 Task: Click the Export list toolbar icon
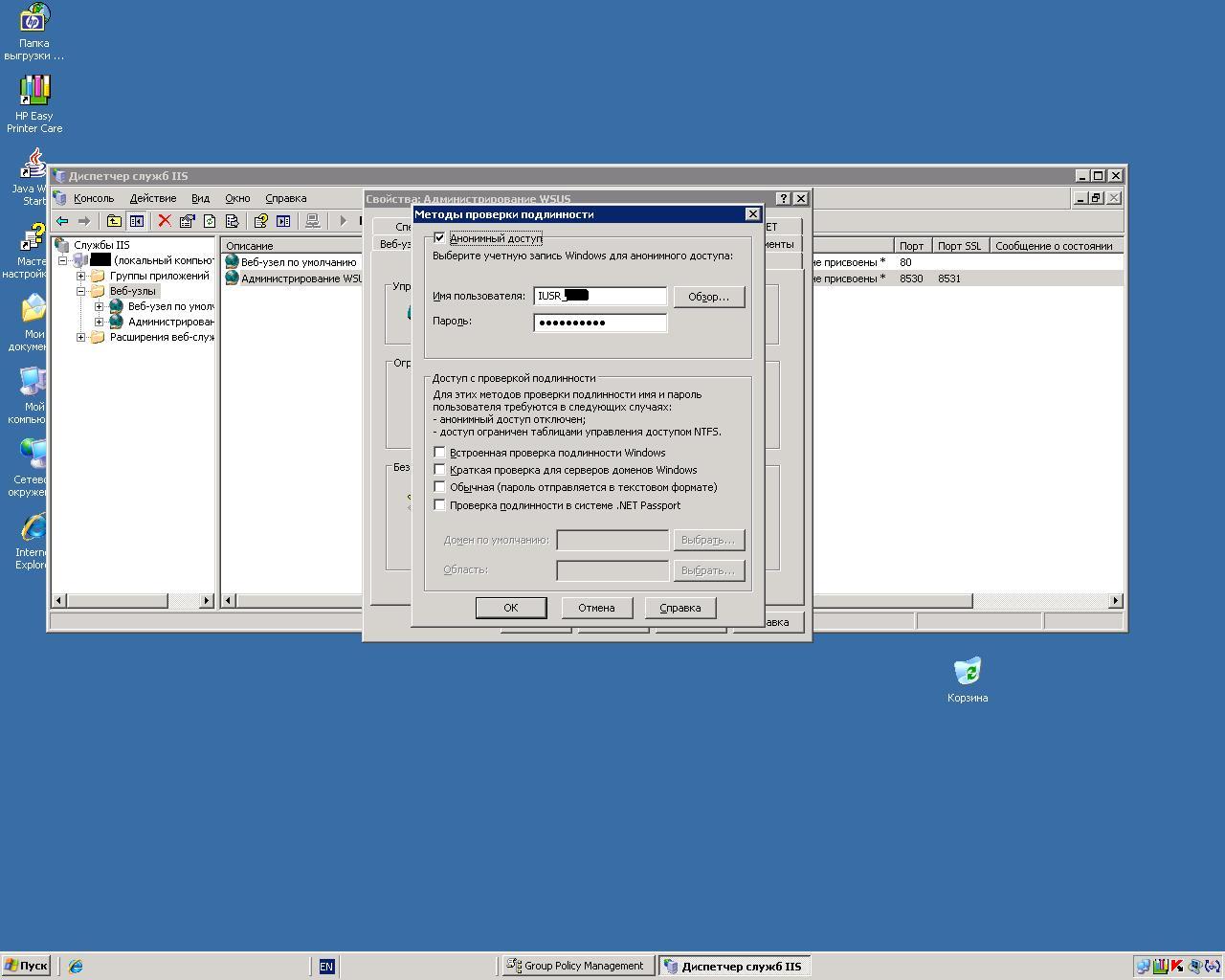(232, 221)
